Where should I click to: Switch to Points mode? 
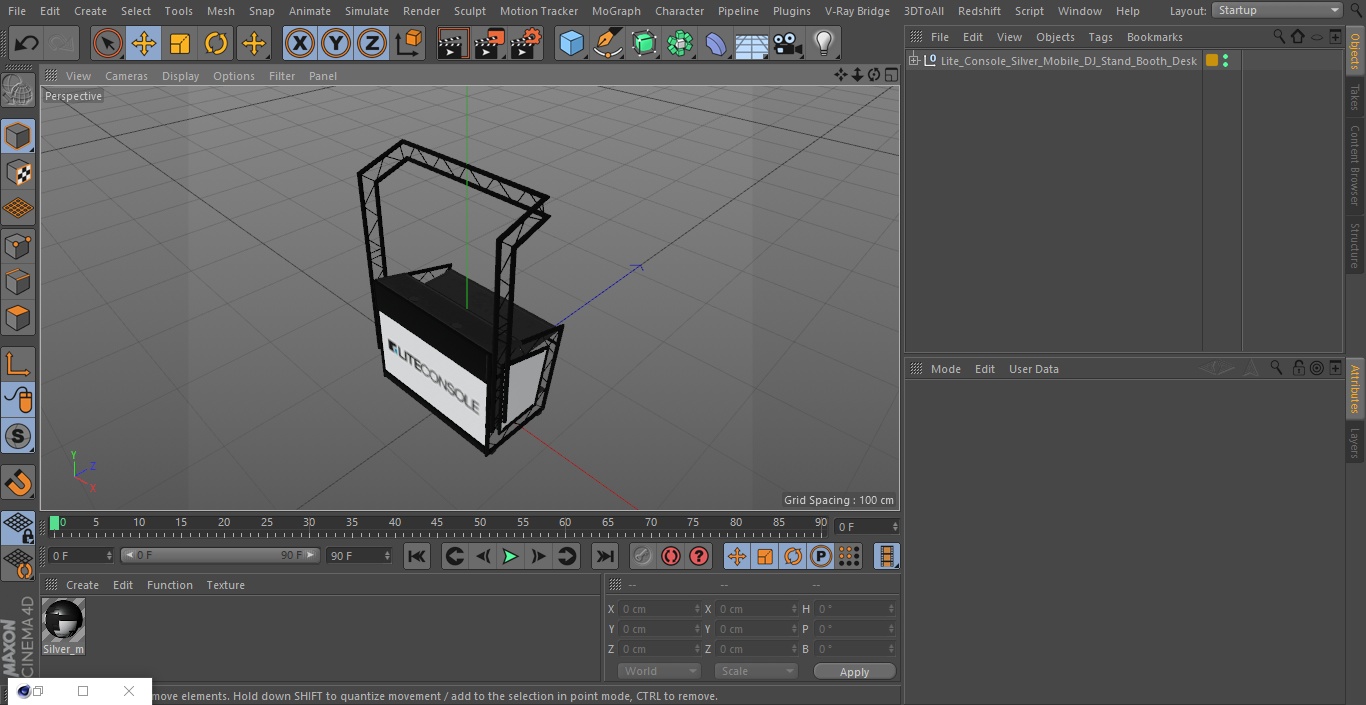click(x=18, y=245)
